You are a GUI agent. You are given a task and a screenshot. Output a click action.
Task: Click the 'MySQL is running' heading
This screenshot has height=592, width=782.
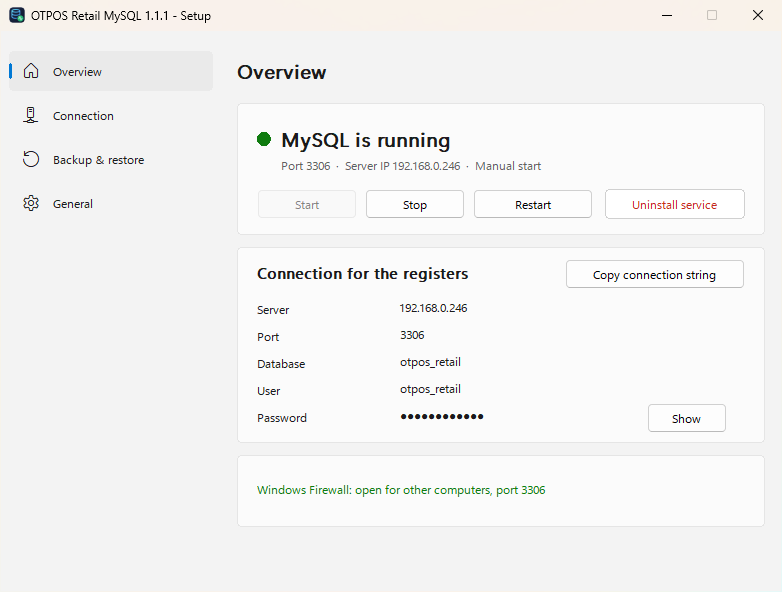point(366,140)
